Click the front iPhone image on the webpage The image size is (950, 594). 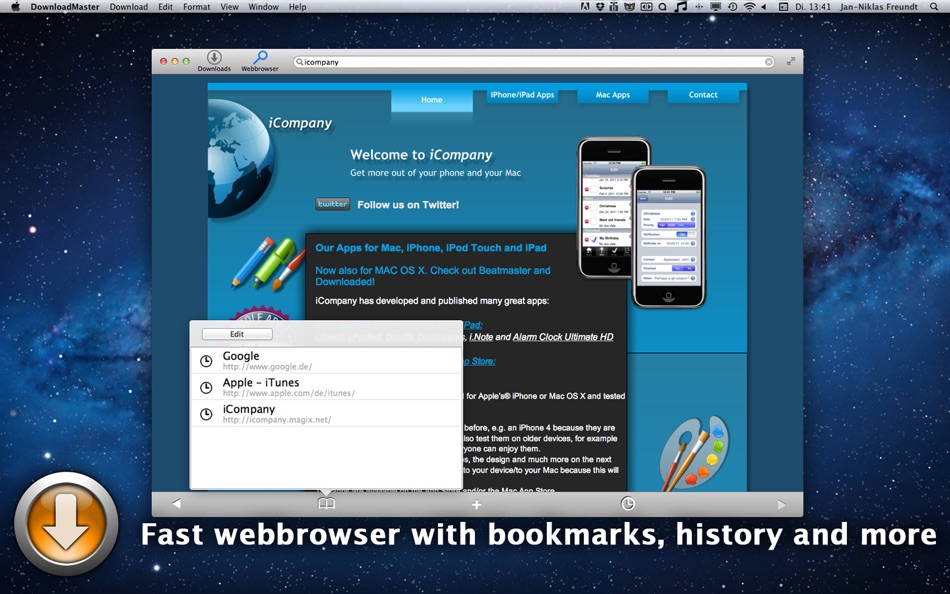(669, 237)
